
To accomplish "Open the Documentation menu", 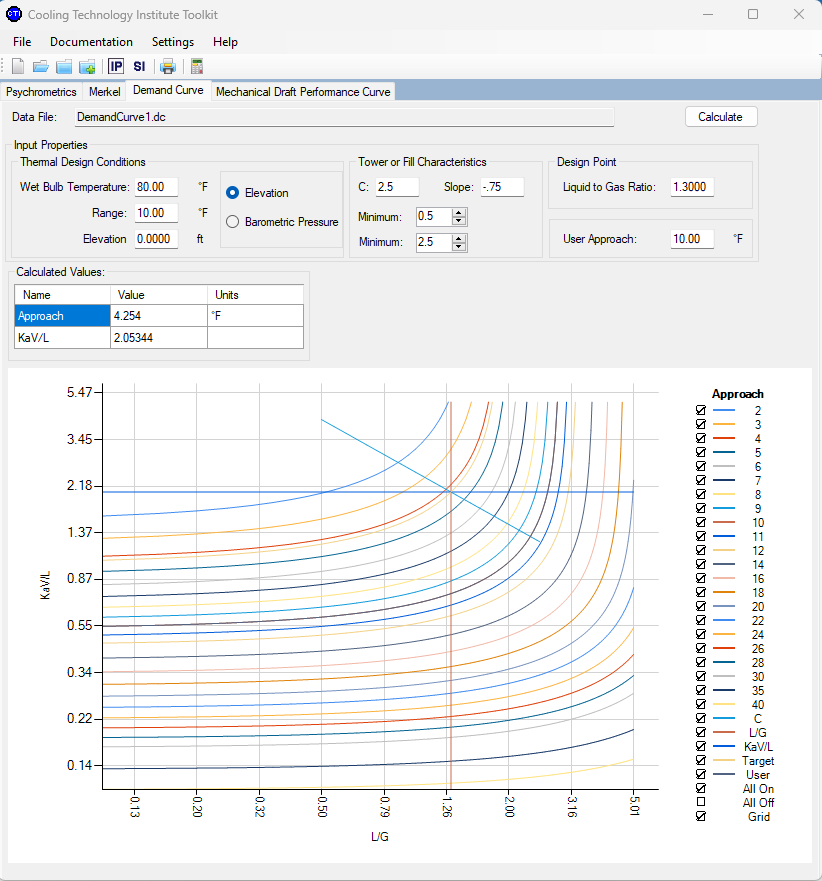I will [x=91, y=42].
